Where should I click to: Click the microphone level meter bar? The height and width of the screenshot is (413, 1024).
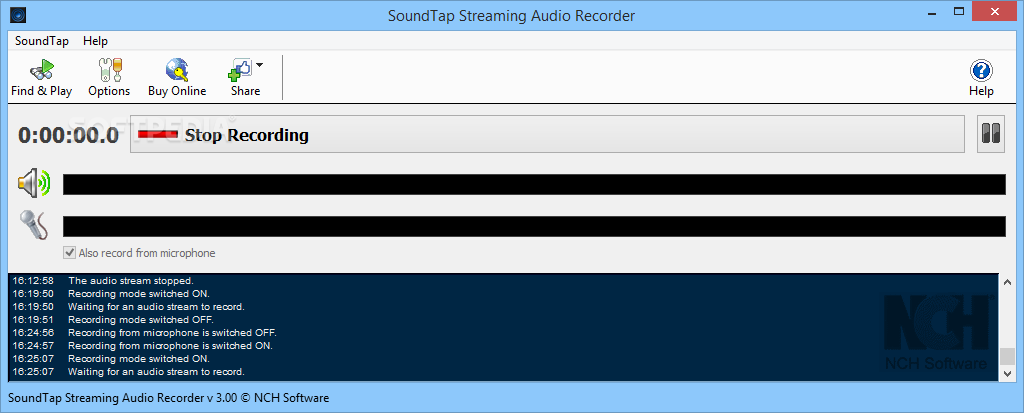[534, 226]
